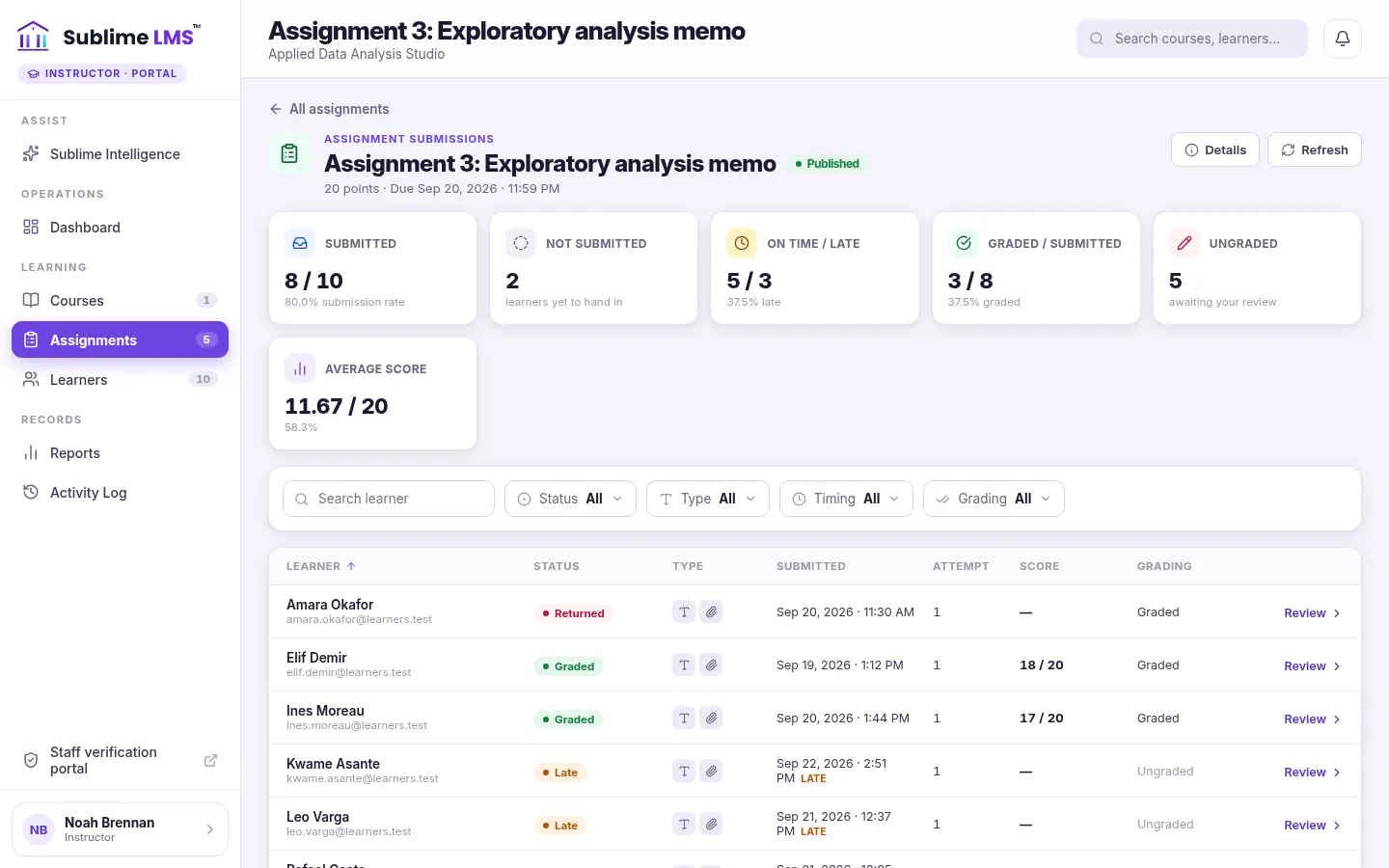
Task: Click the 17 / 20 score
Action: pyautogui.click(x=1042, y=719)
